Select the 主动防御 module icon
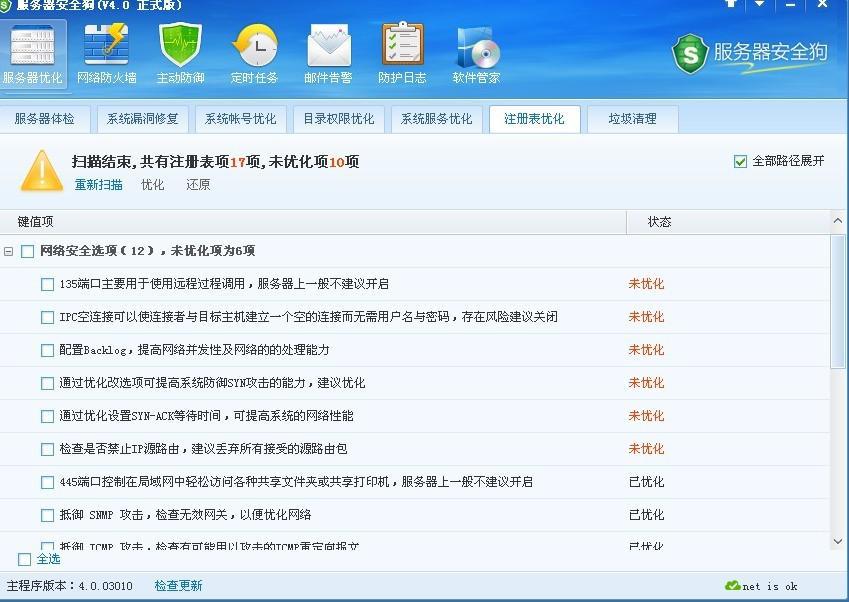The width and height of the screenshot is (849, 602). tap(178, 52)
